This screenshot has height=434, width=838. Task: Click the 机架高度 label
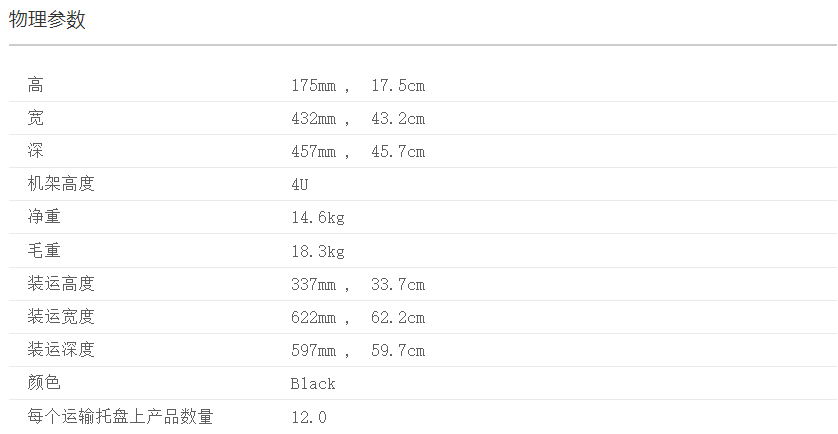click(x=61, y=185)
